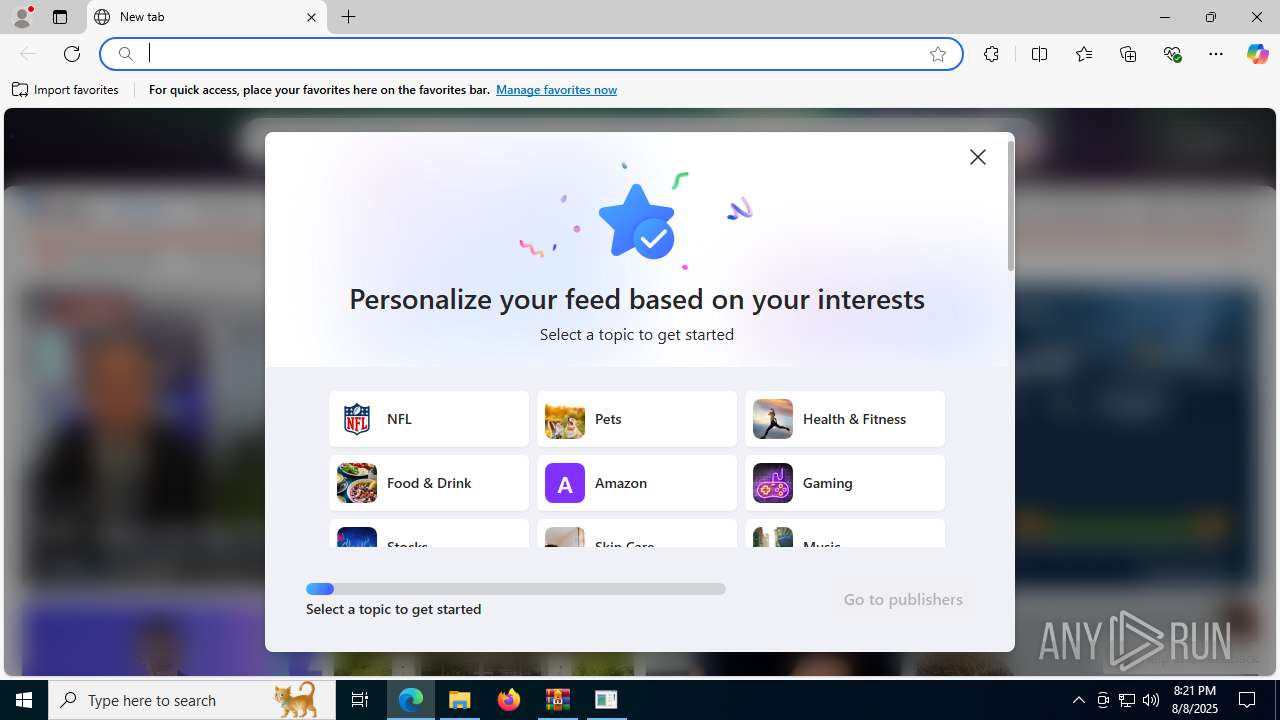Open the profile icon in title bar
The image size is (1280, 720).
click(22, 17)
